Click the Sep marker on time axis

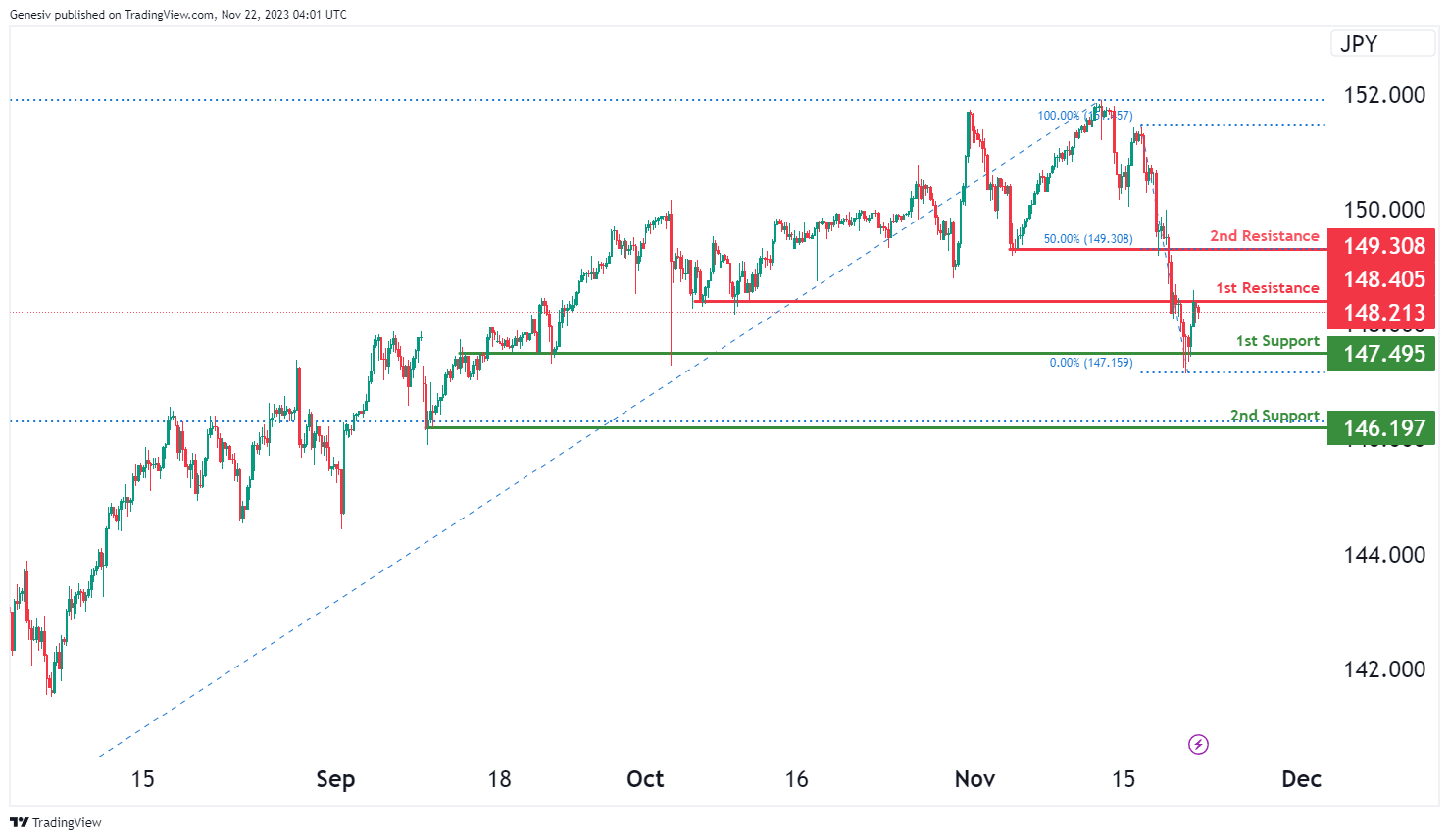[x=335, y=779]
